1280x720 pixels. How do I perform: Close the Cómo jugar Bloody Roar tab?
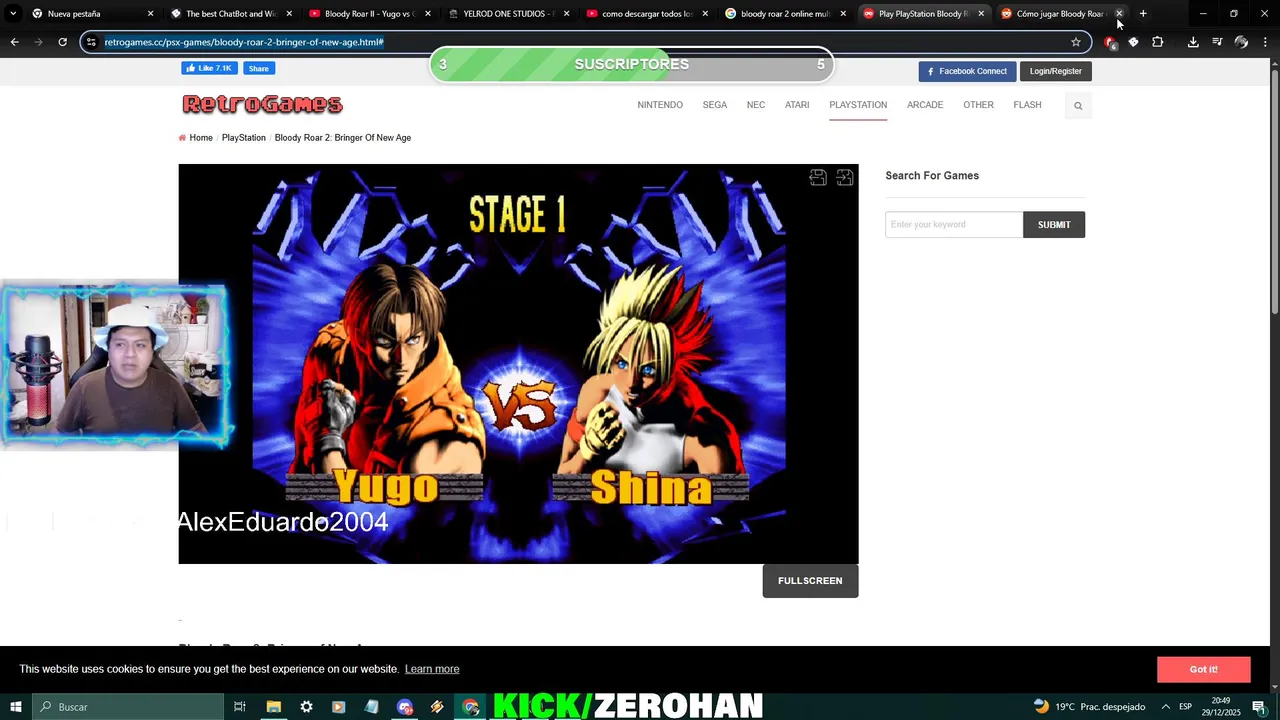click(x=1119, y=14)
